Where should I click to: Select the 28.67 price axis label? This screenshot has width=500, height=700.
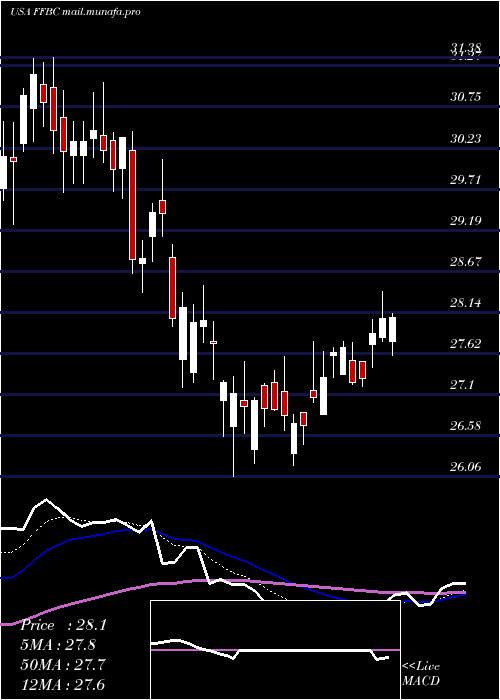(466, 262)
